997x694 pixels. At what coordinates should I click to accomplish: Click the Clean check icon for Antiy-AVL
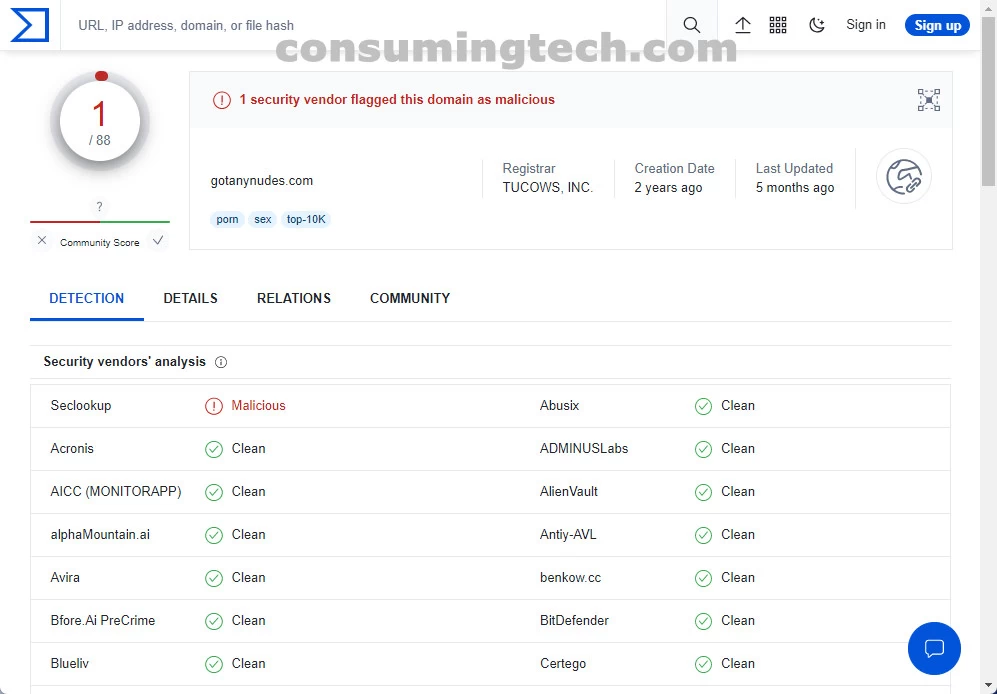coord(703,535)
